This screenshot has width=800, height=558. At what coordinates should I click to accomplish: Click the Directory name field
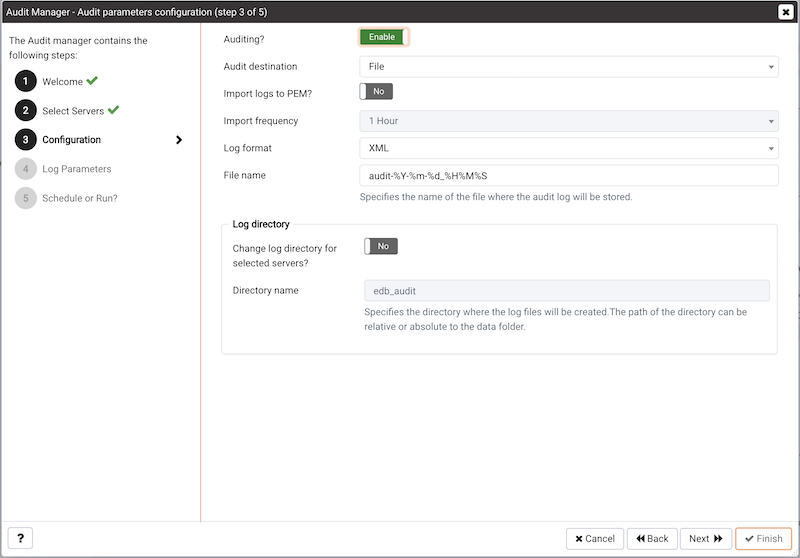click(x=567, y=291)
